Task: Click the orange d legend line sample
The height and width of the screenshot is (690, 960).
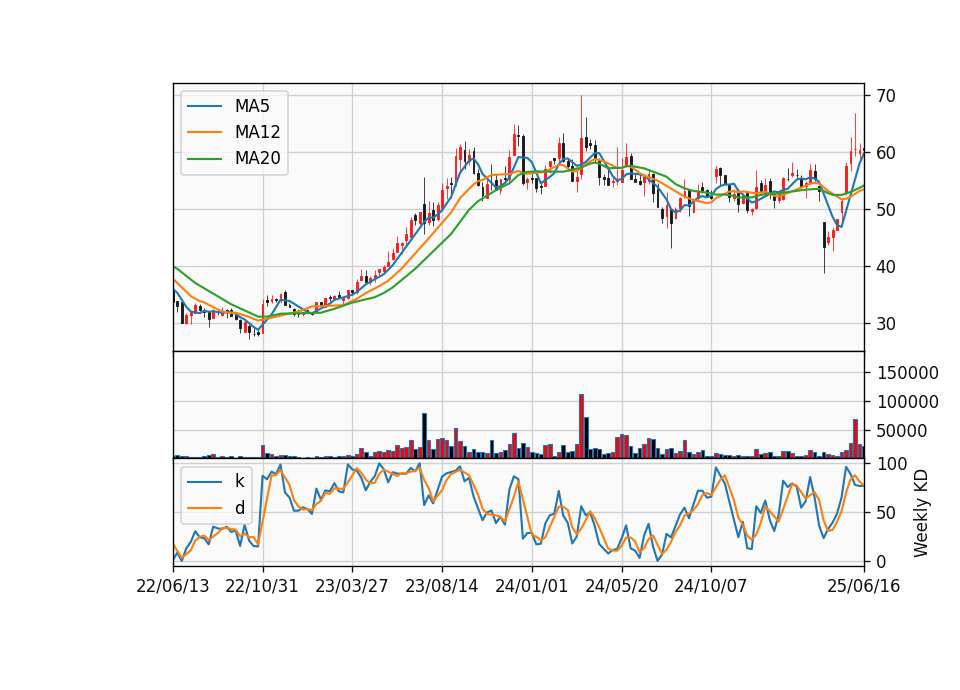Action: click(204, 508)
